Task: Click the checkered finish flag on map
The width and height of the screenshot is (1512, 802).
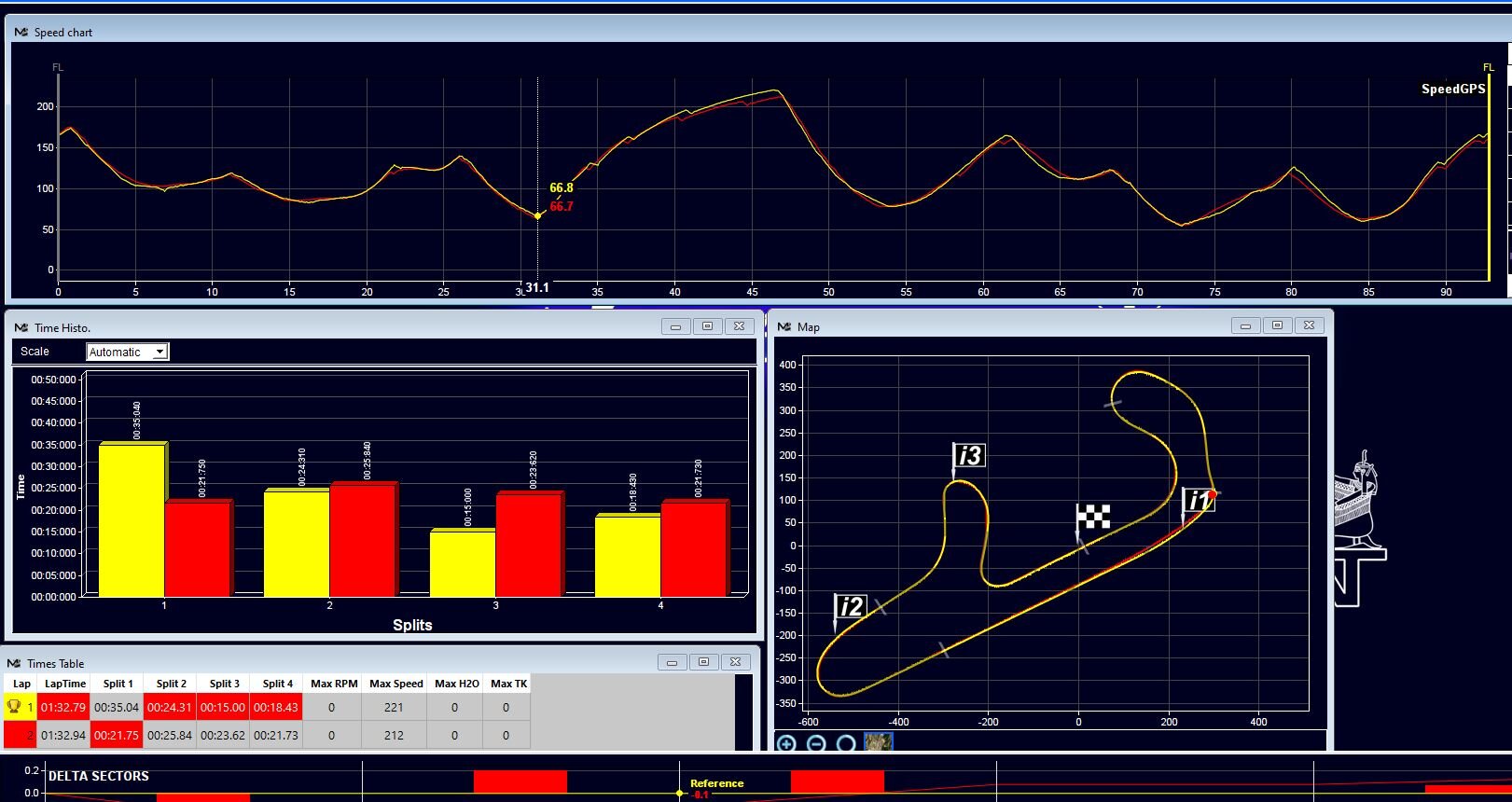Action: tap(1093, 517)
